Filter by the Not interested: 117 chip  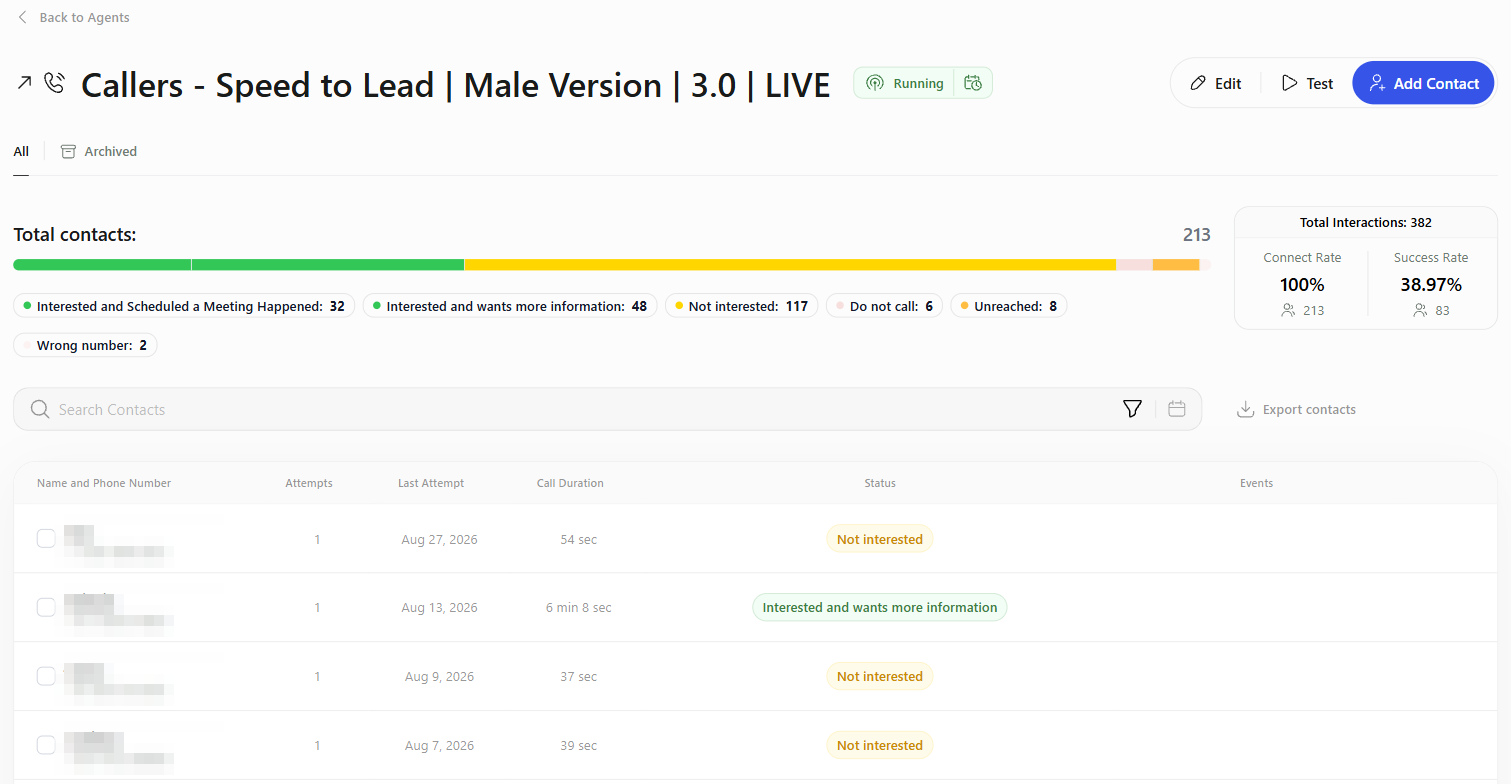click(x=741, y=306)
